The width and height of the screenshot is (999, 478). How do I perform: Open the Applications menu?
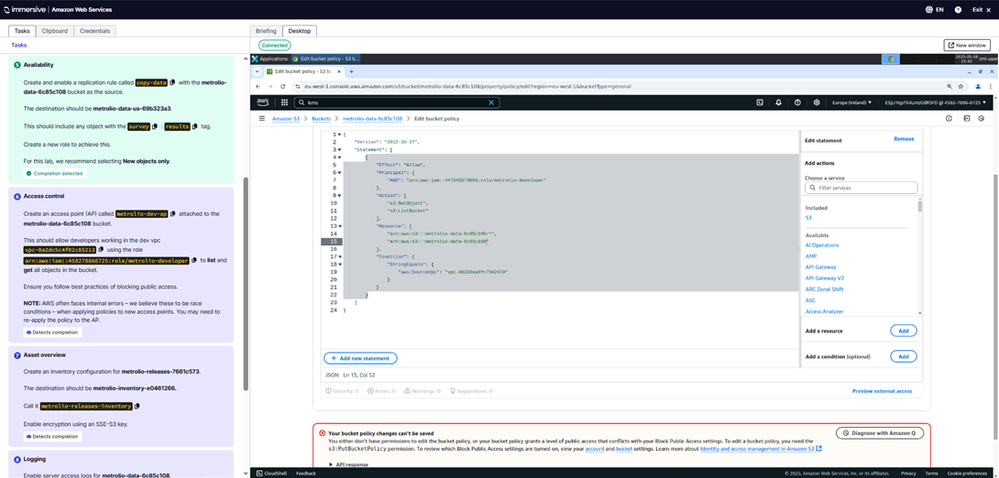(270, 59)
